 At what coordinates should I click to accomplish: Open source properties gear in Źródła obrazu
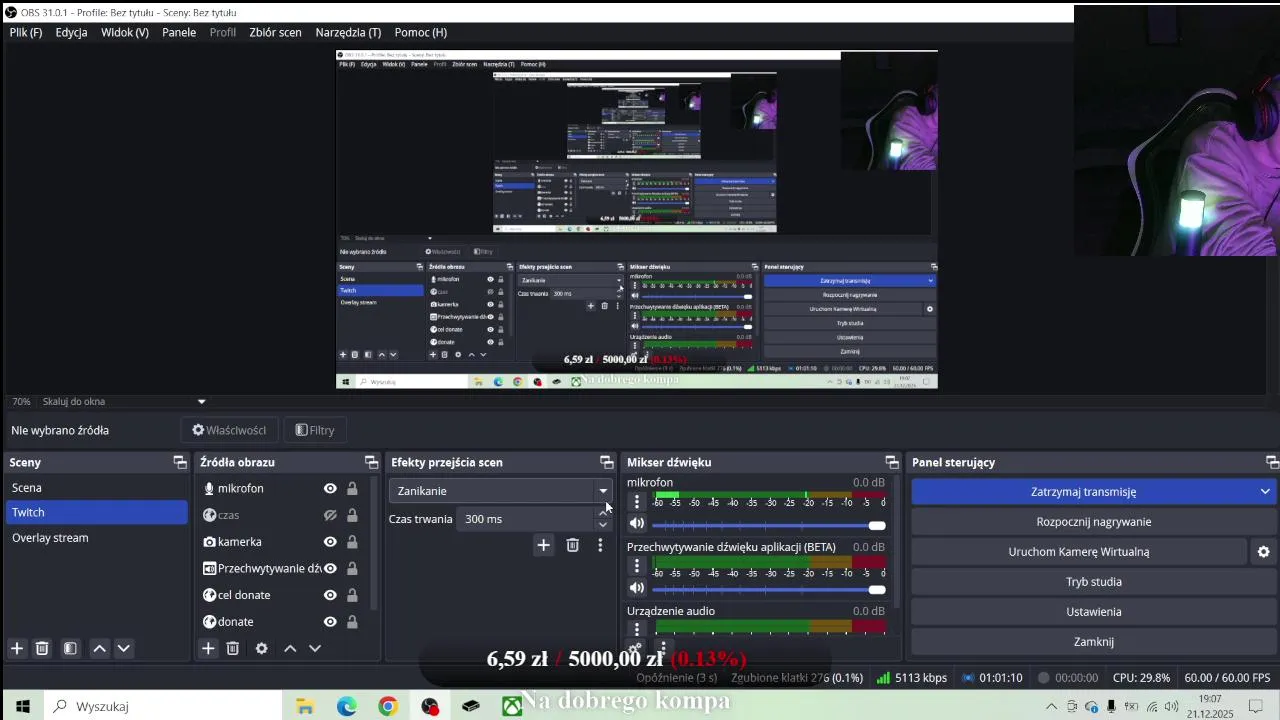(x=261, y=648)
